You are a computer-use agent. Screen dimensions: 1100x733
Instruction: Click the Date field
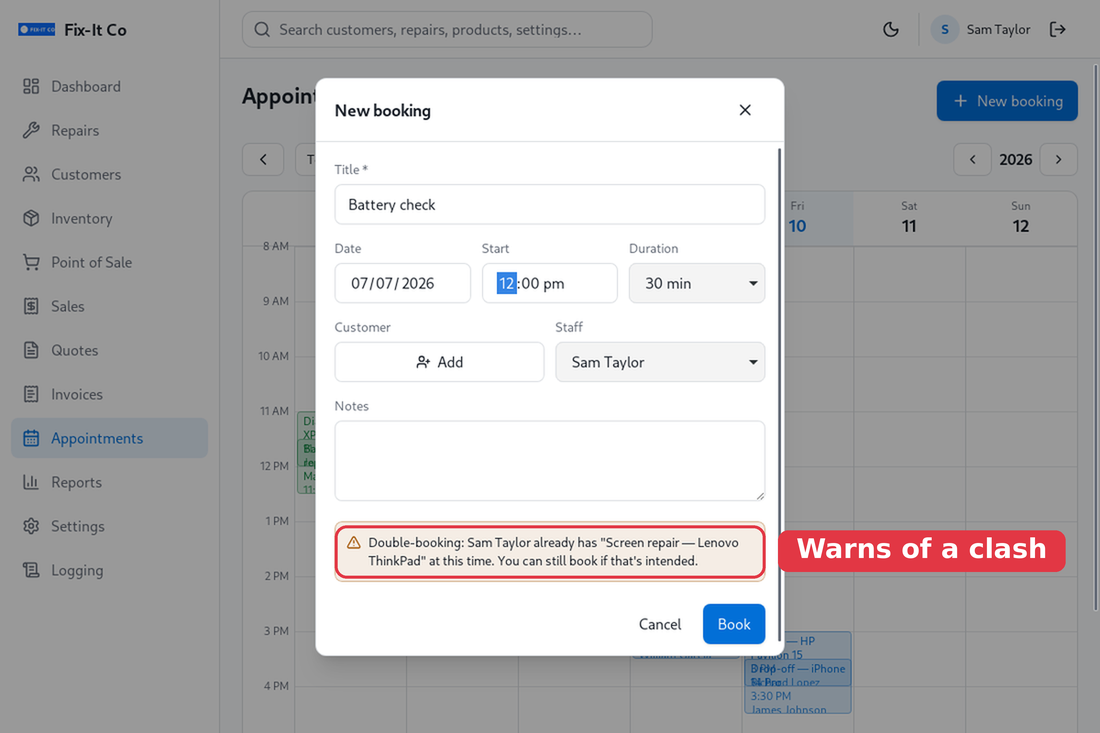(403, 283)
